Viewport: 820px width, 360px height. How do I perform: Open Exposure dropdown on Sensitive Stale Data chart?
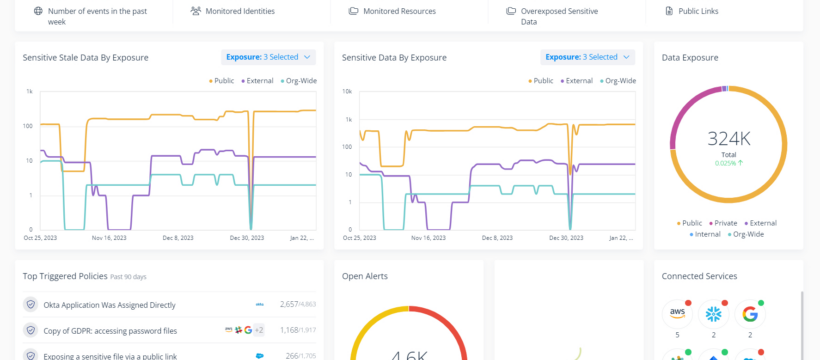tap(268, 57)
